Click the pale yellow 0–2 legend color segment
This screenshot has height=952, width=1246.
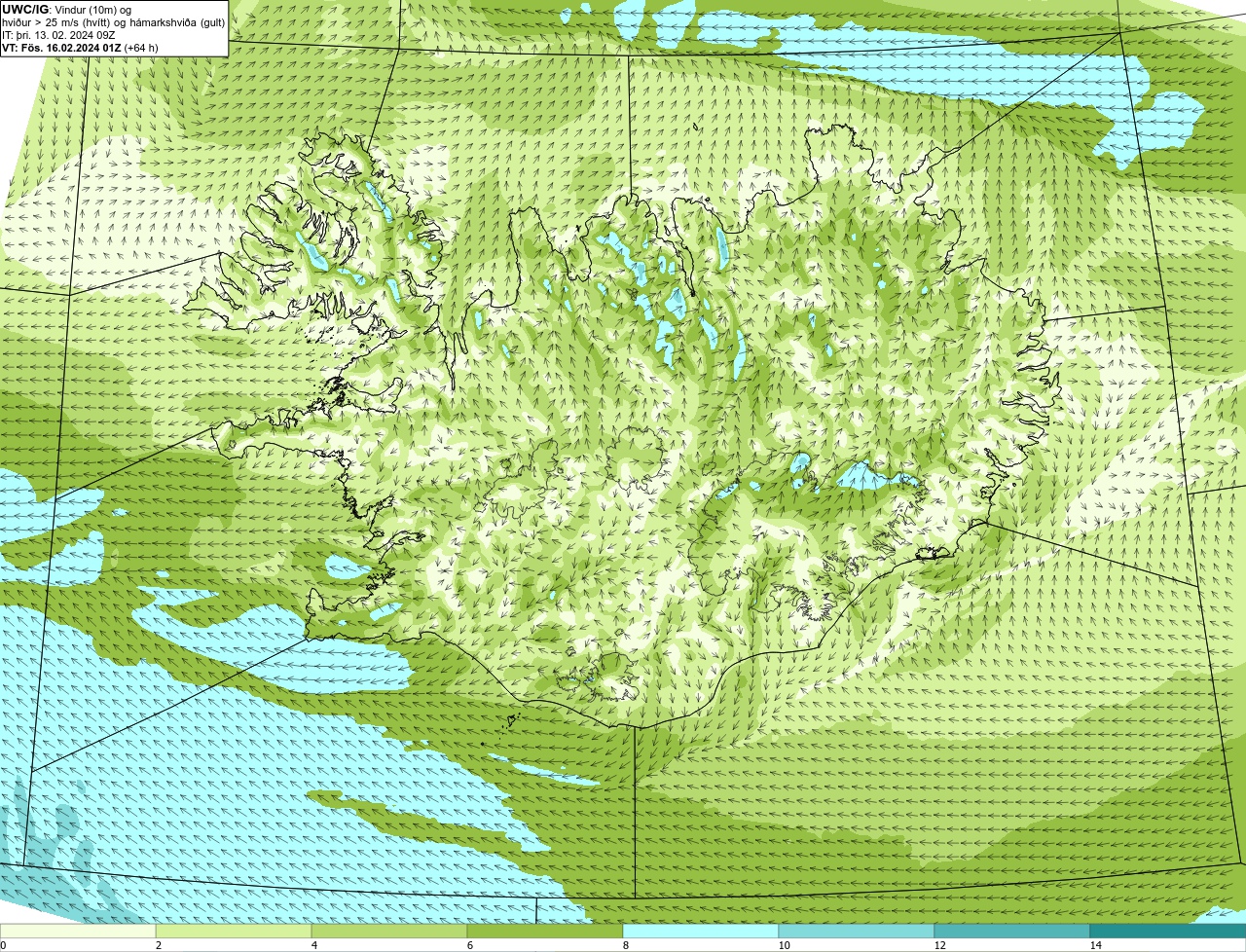[x=78, y=931]
